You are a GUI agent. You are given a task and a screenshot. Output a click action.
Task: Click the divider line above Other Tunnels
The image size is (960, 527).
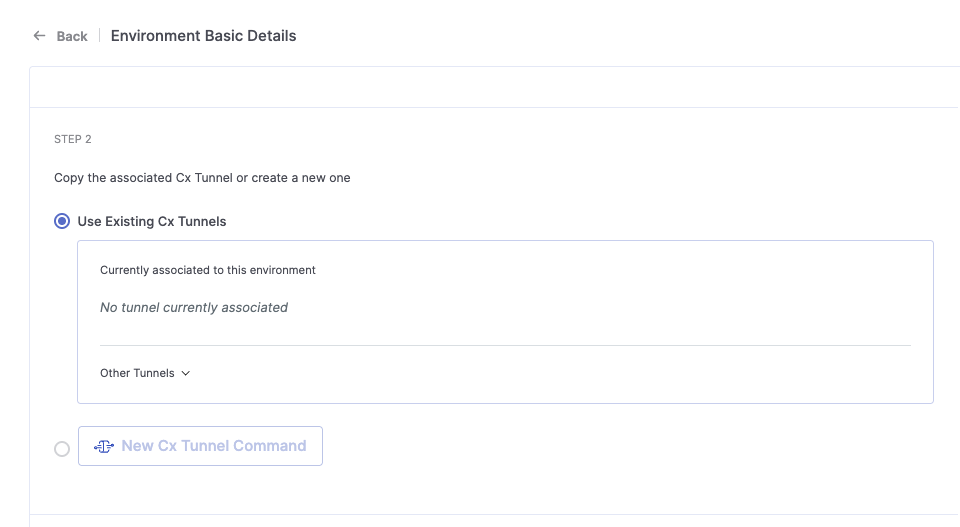[x=505, y=346]
